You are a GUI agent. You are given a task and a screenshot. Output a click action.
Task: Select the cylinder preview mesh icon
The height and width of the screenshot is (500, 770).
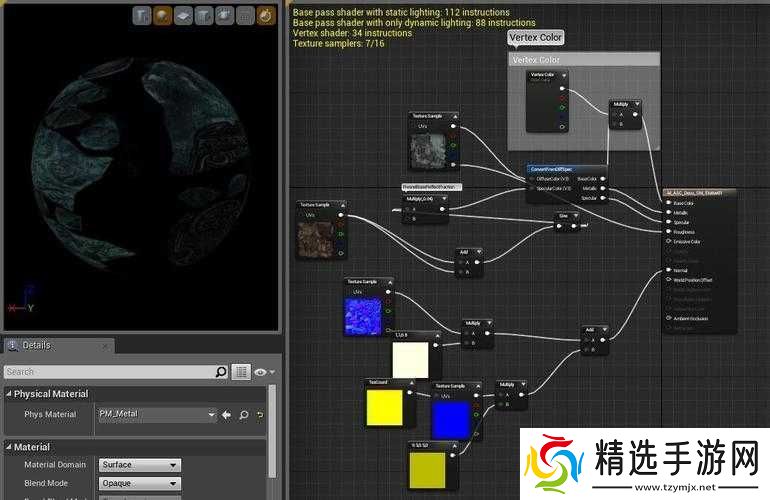(143, 15)
